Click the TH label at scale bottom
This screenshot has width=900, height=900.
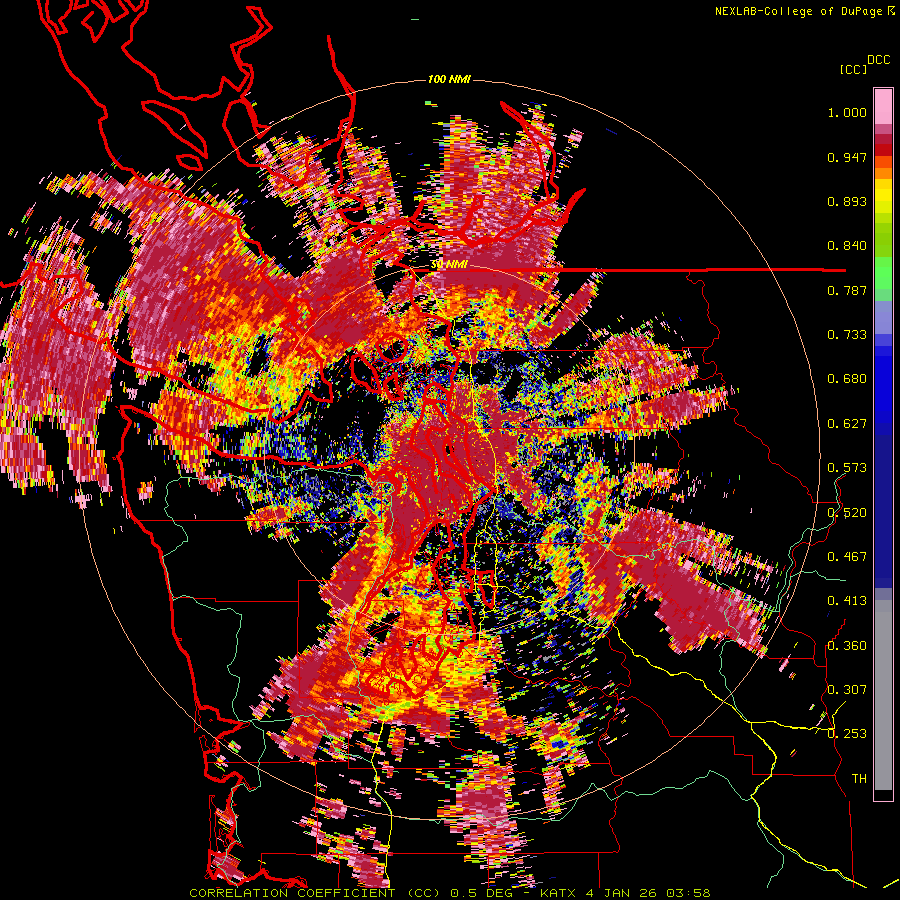(859, 779)
